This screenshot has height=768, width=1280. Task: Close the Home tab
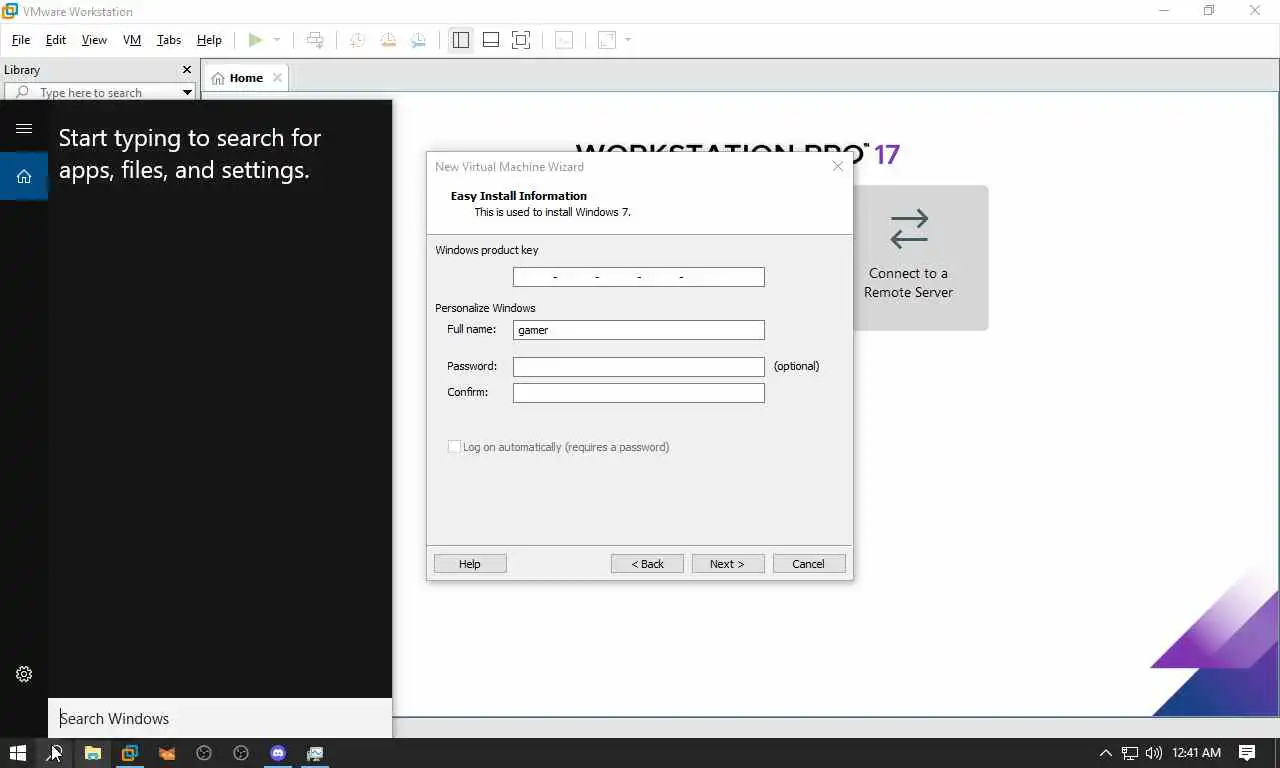[277, 78]
